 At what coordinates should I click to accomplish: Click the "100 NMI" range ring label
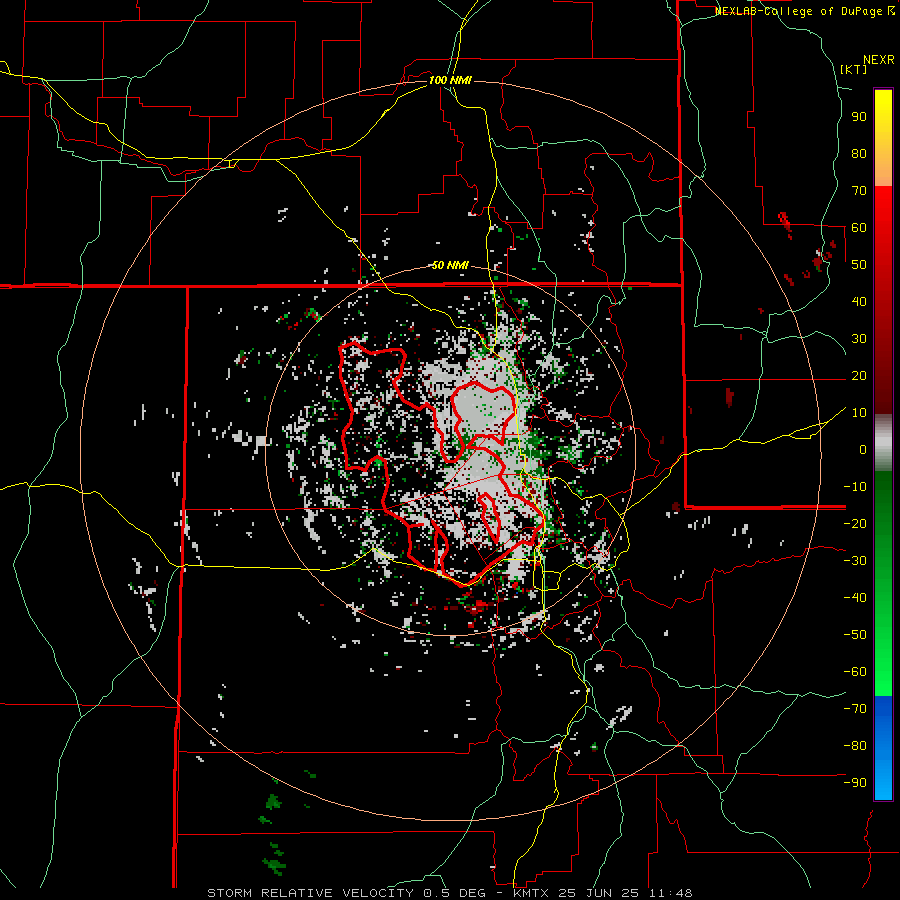pyautogui.click(x=450, y=80)
